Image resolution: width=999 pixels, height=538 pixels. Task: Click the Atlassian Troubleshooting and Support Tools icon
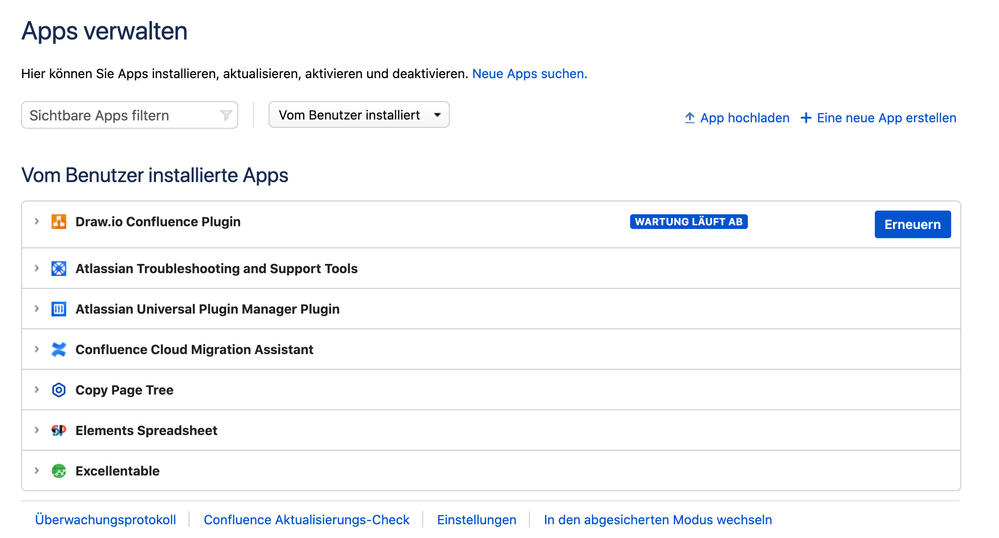click(59, 268)
